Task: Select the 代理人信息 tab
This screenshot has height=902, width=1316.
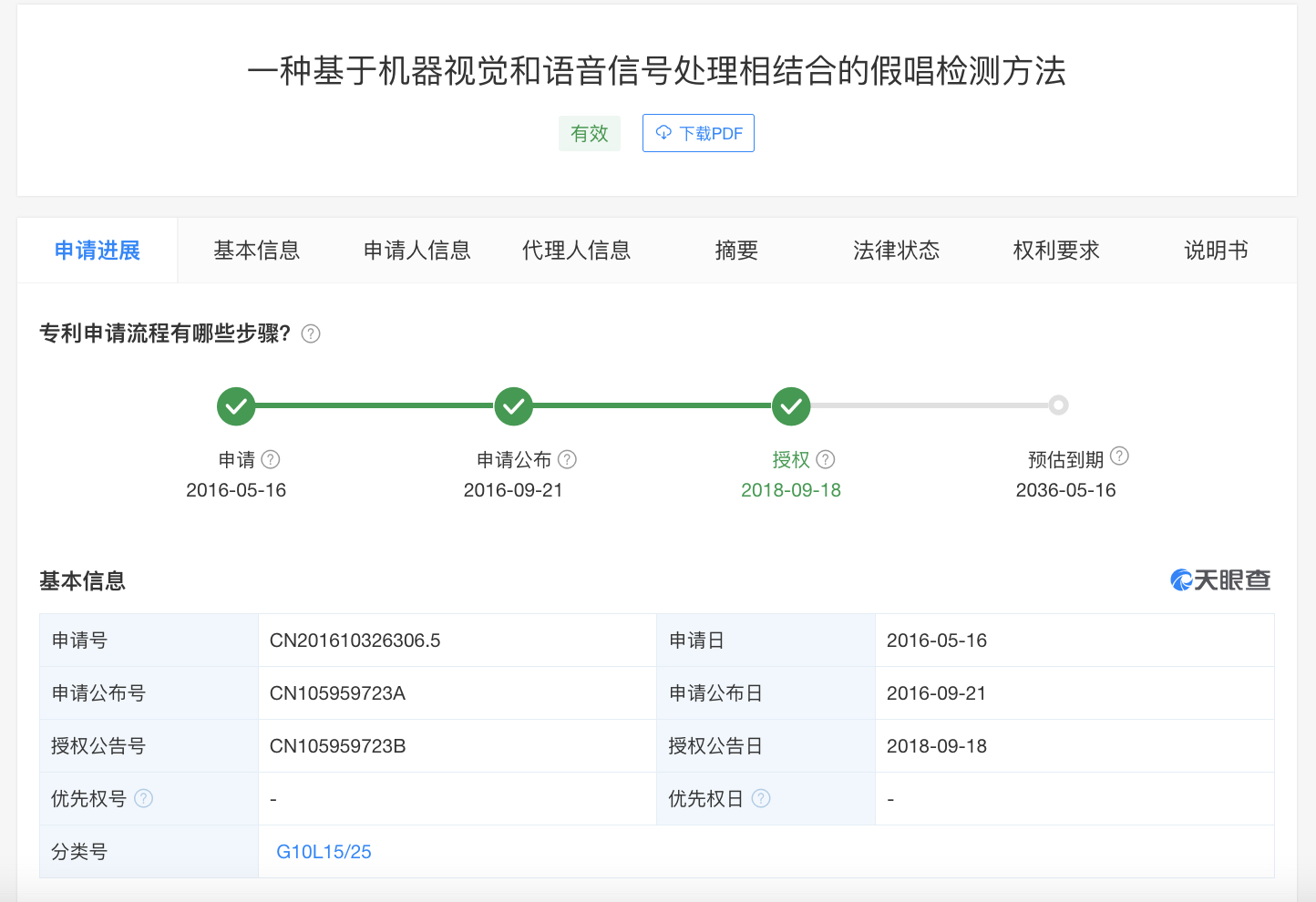Action: click(576, 251)
